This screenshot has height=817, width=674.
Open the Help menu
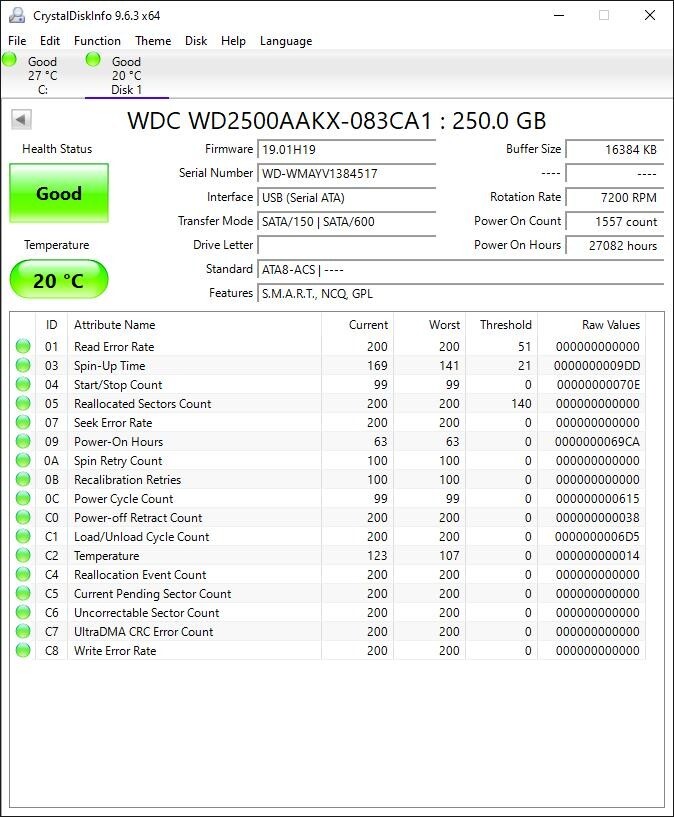233,41
